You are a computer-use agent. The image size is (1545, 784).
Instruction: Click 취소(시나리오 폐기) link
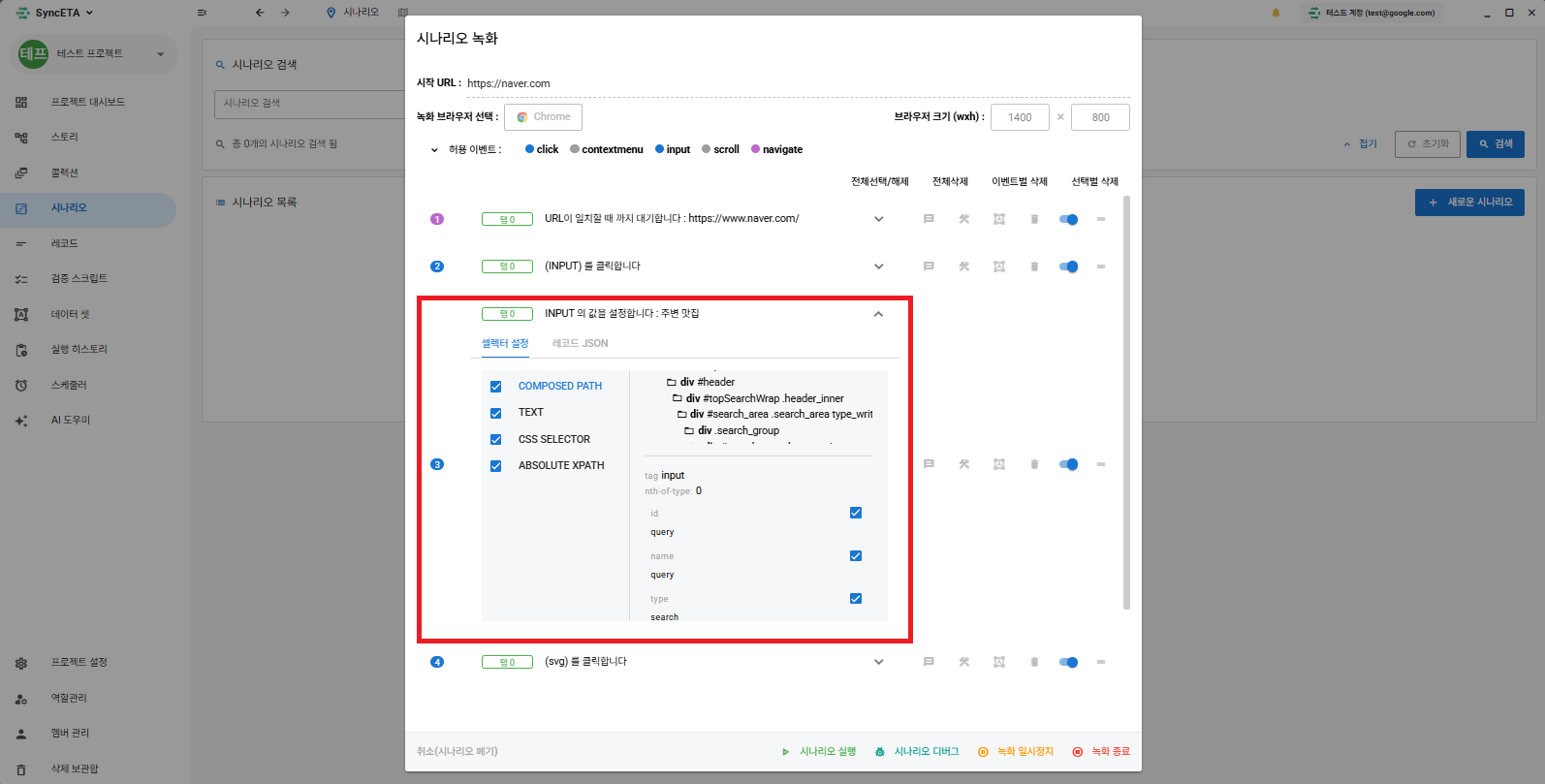pyautogui.click(x=457, y=751)
